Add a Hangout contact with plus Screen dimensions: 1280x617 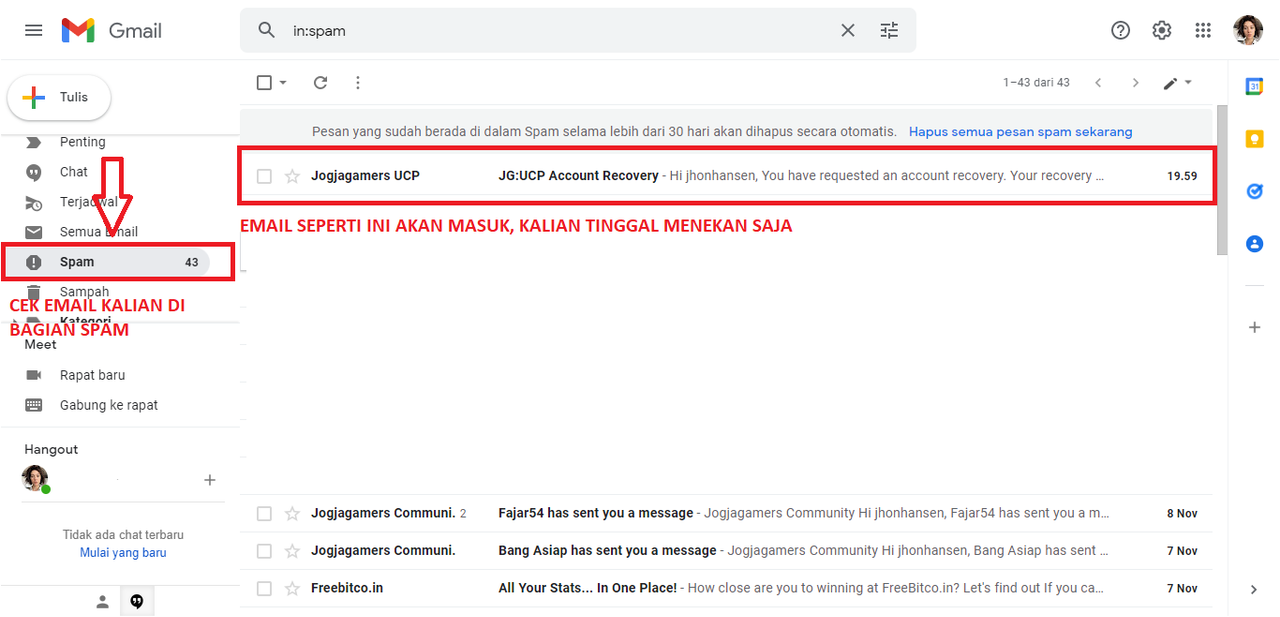coord(210,480)
